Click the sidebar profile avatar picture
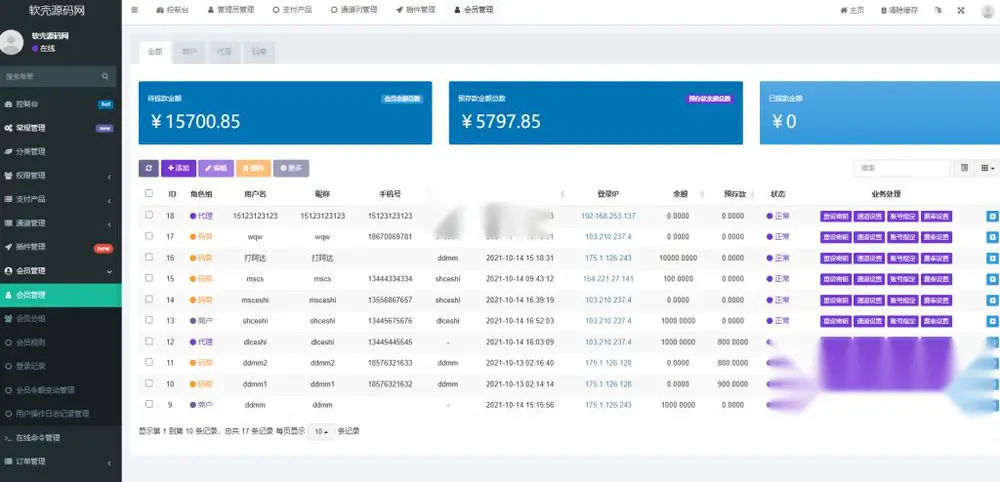 pos(11,42)
